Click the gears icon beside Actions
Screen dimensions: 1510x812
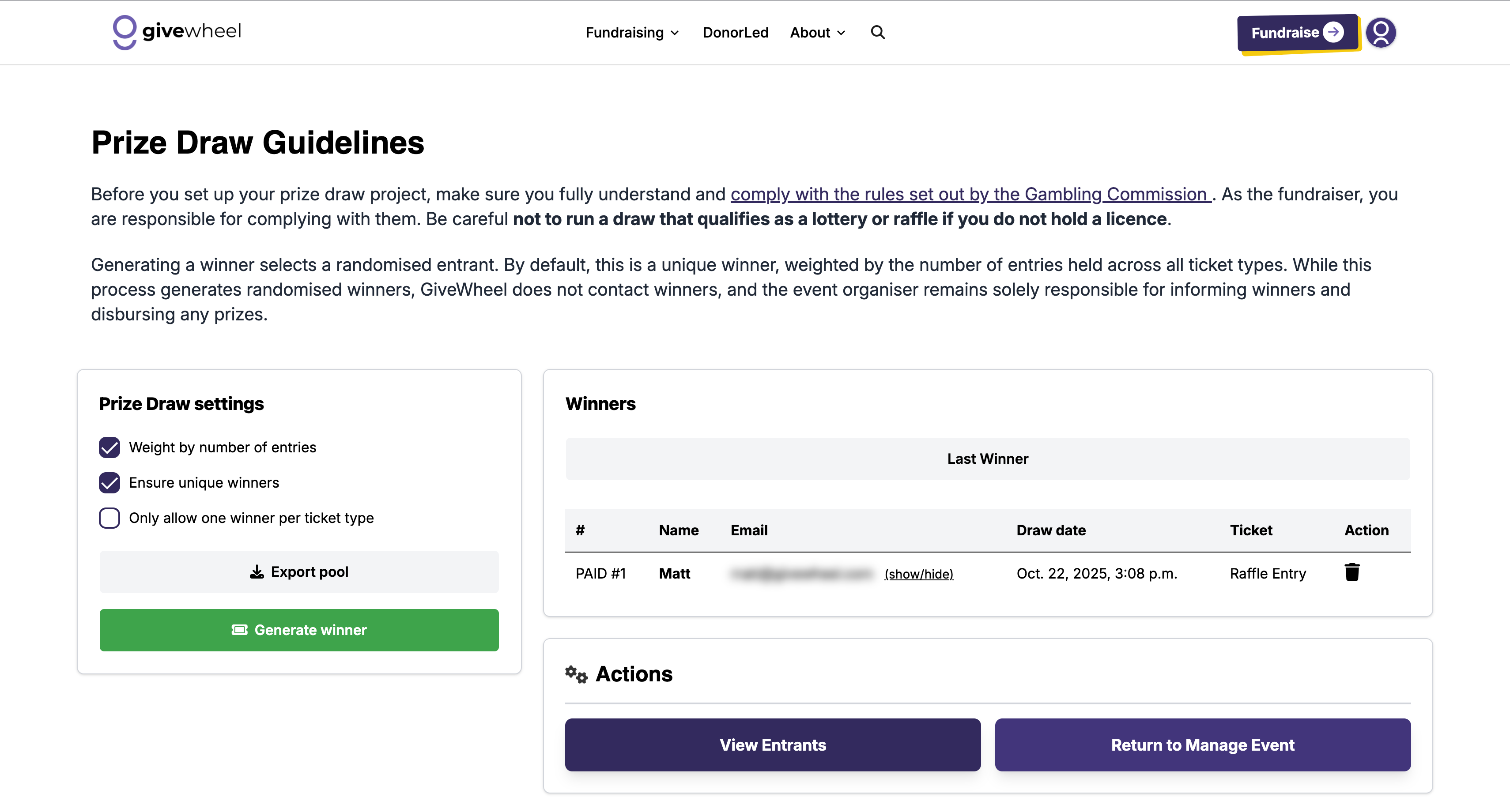(x=576, y=674)
